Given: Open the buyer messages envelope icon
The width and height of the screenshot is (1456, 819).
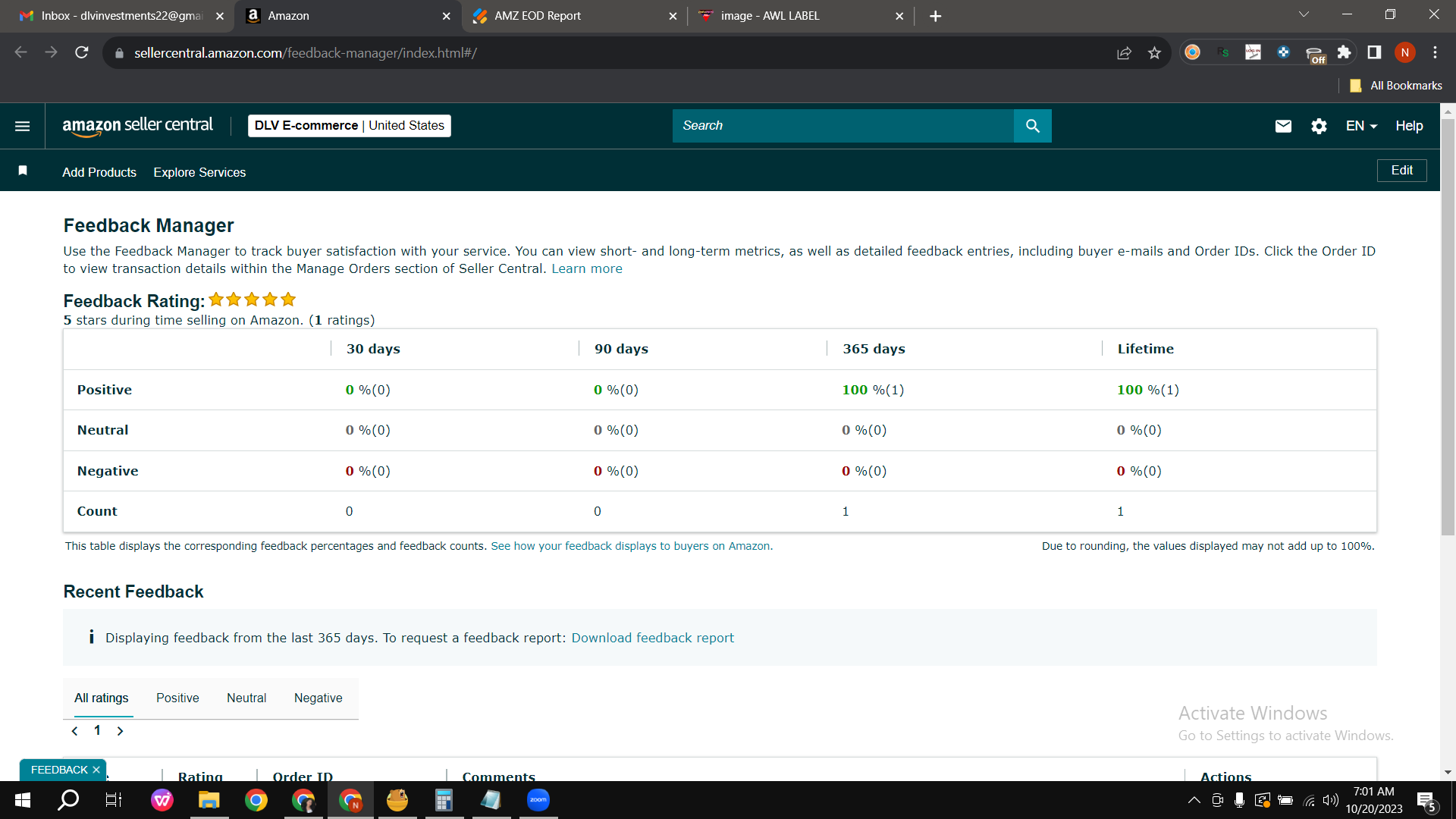Looking at the screenshot, I should [x=1283, y=126].
